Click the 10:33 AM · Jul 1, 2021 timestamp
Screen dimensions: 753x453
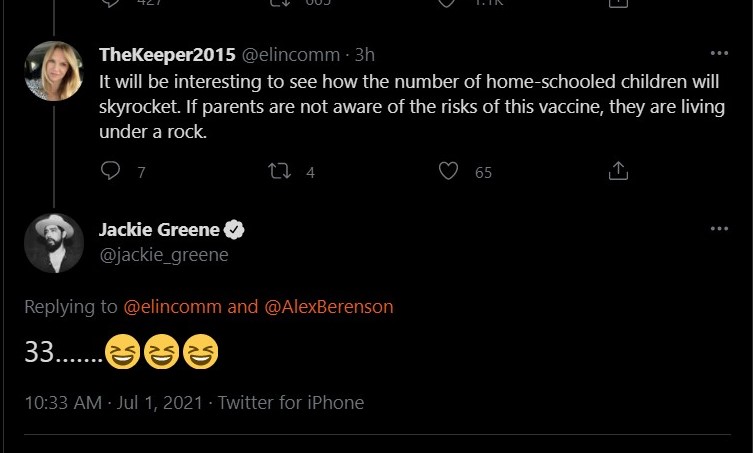(x=113, y=403)
